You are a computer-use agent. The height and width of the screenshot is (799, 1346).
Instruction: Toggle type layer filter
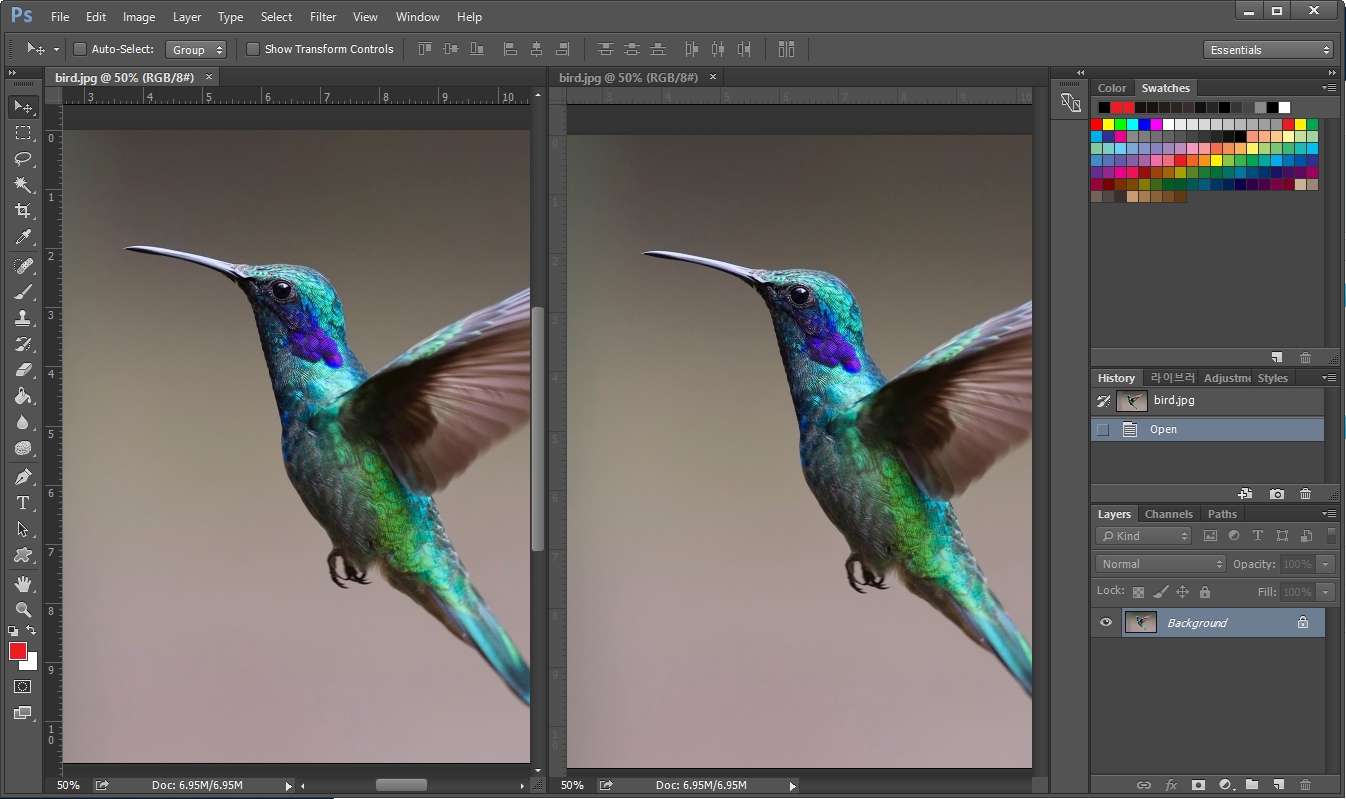coord(1258,536)
